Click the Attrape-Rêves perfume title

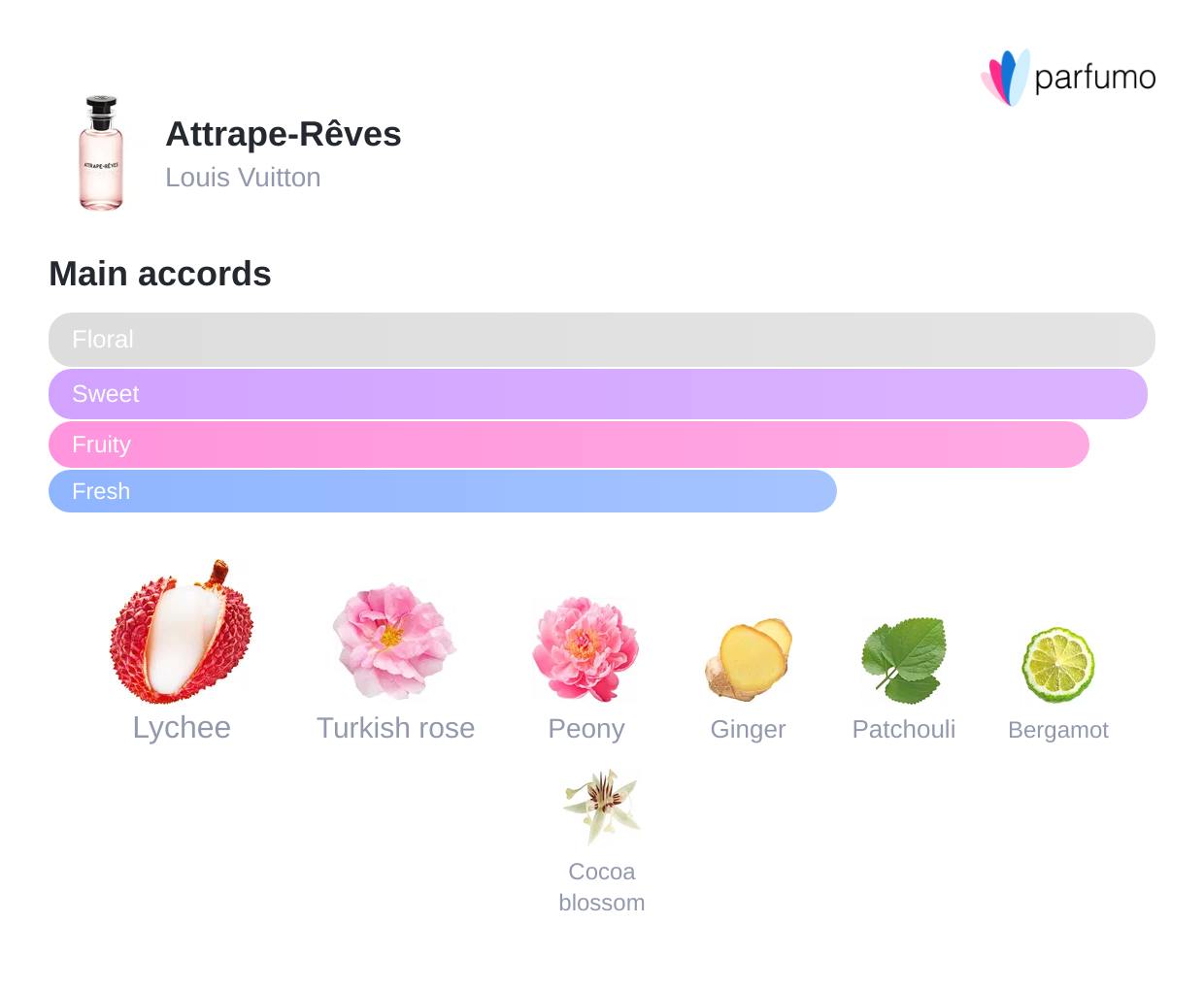coord(284,134)
